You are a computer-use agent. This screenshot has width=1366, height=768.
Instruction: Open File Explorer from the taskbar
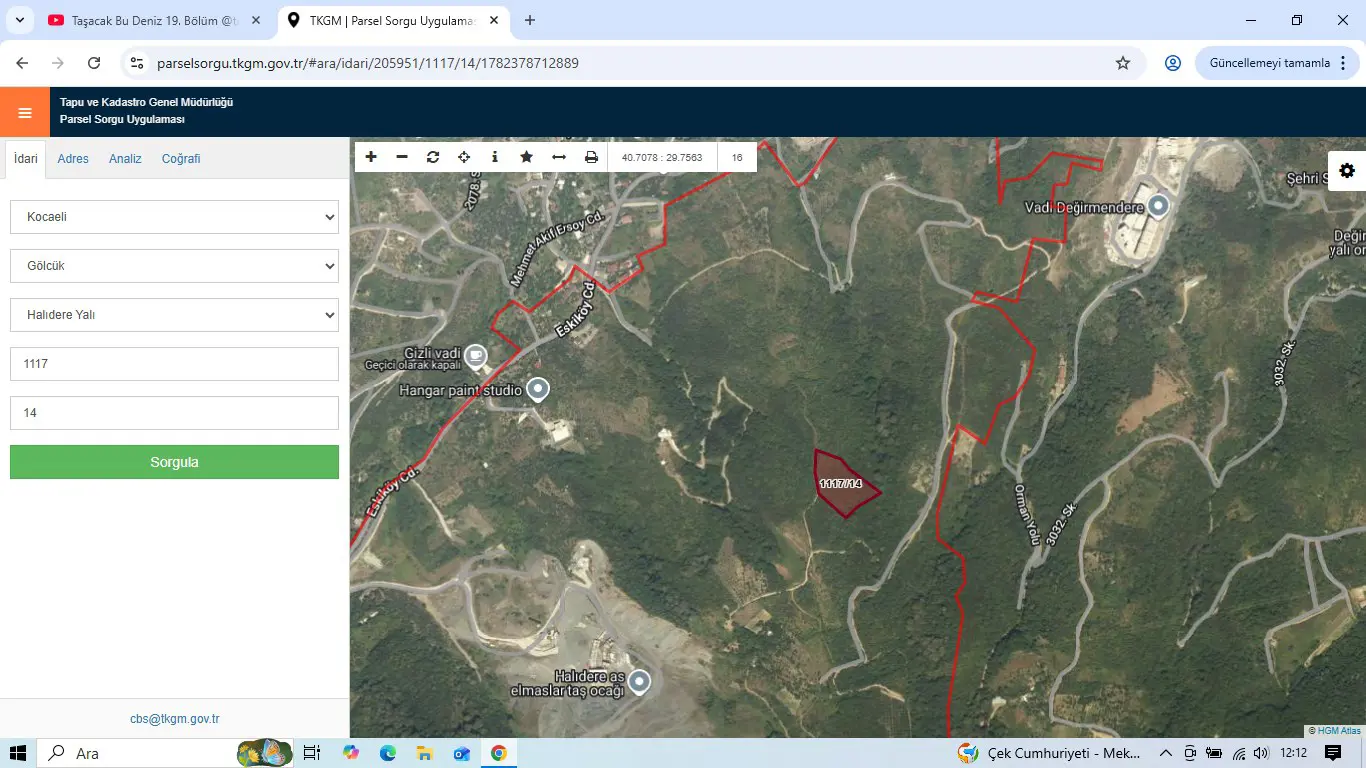[x=424, y=753]
